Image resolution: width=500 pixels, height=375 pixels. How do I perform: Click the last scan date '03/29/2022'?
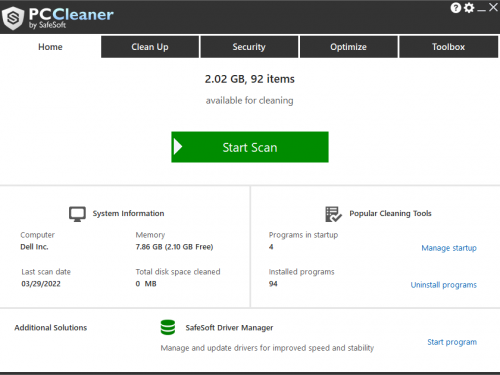(x=41, y=284)
